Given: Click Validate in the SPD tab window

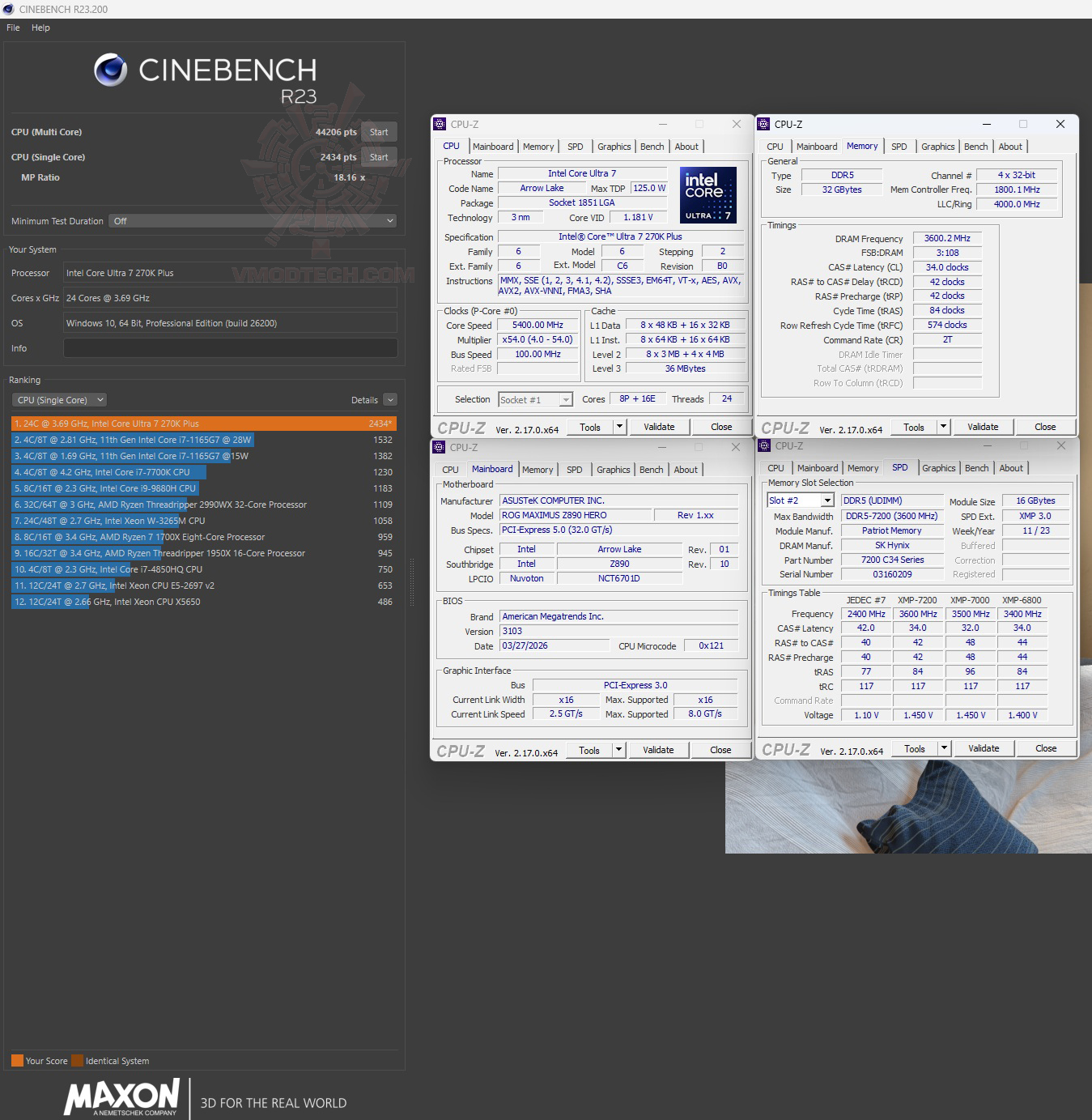Looking at the screenshot, I should pos(984,748).
